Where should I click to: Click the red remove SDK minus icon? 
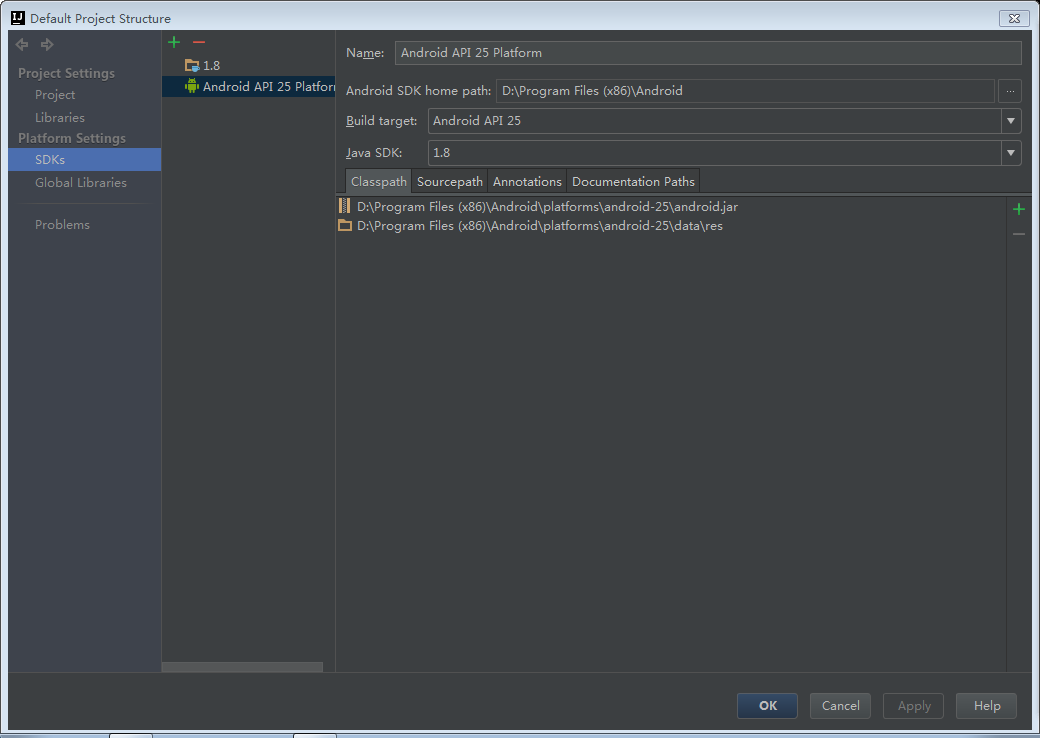coord(198,42)
